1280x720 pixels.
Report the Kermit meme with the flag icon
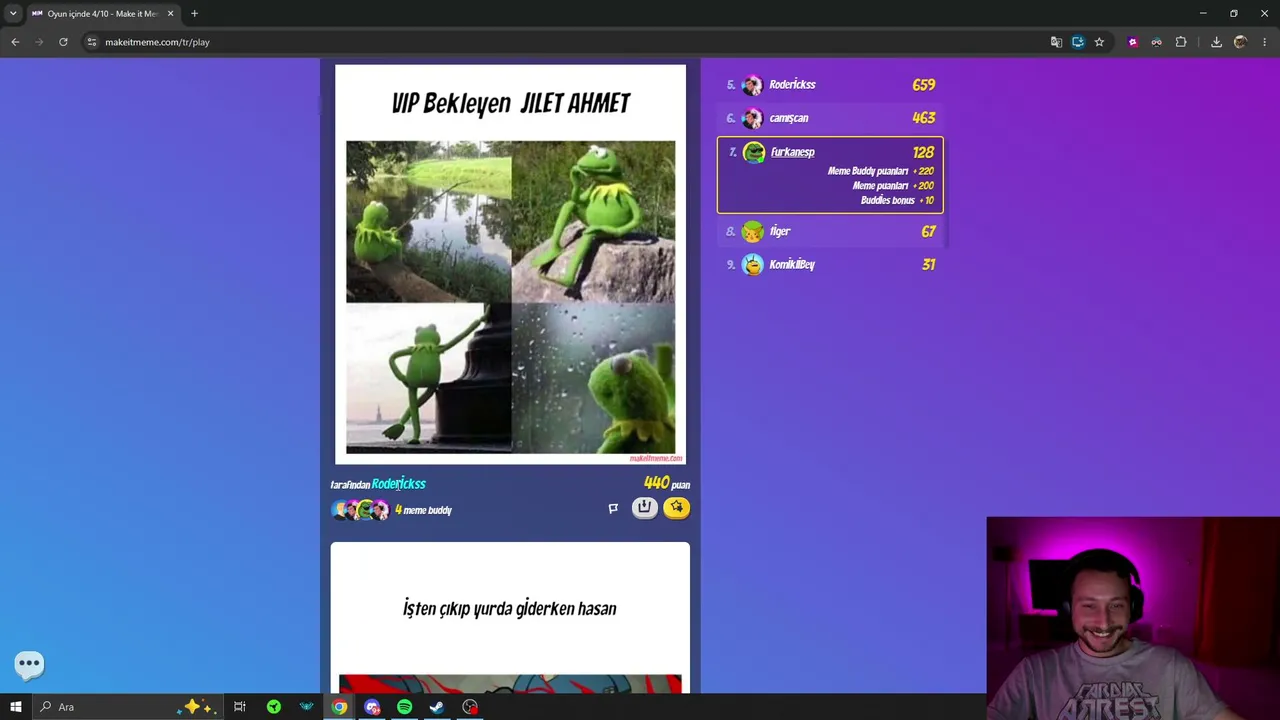pos(613,508)
